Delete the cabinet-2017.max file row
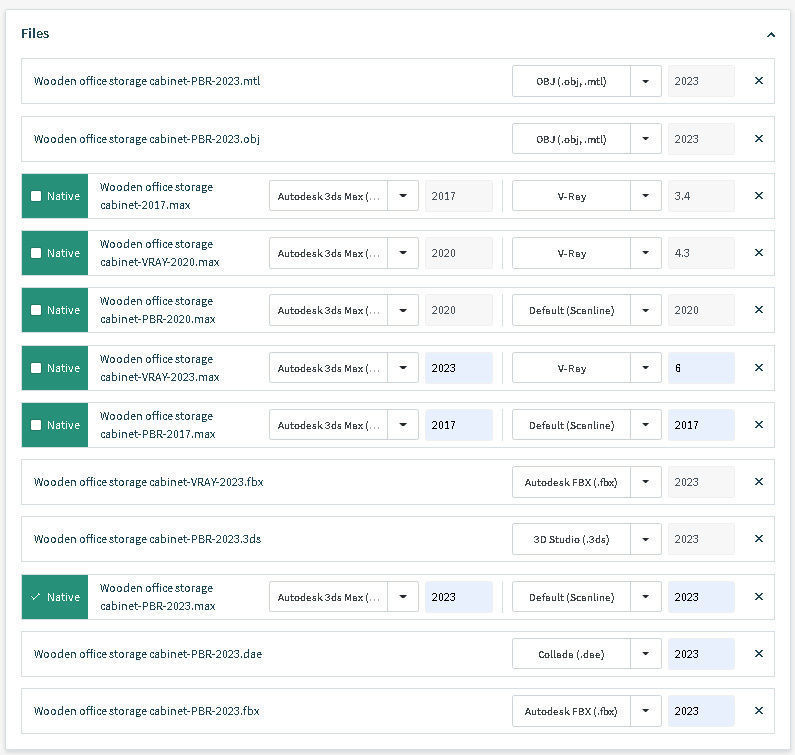Image resolution: width=795 pixels, height=755 pixels. coord(758,196)
